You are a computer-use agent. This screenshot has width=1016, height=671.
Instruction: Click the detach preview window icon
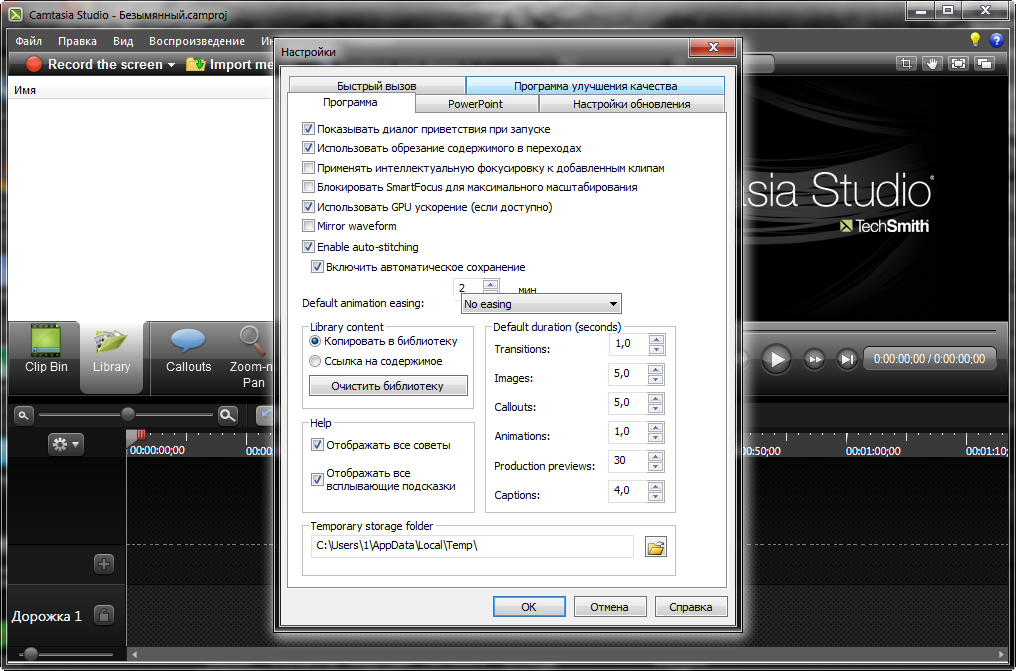984,63
